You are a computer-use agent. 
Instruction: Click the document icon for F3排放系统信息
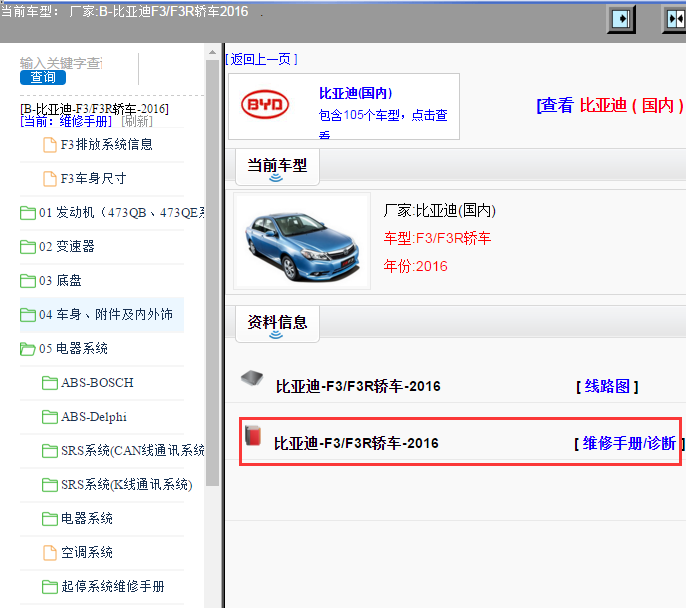(49, 145)
